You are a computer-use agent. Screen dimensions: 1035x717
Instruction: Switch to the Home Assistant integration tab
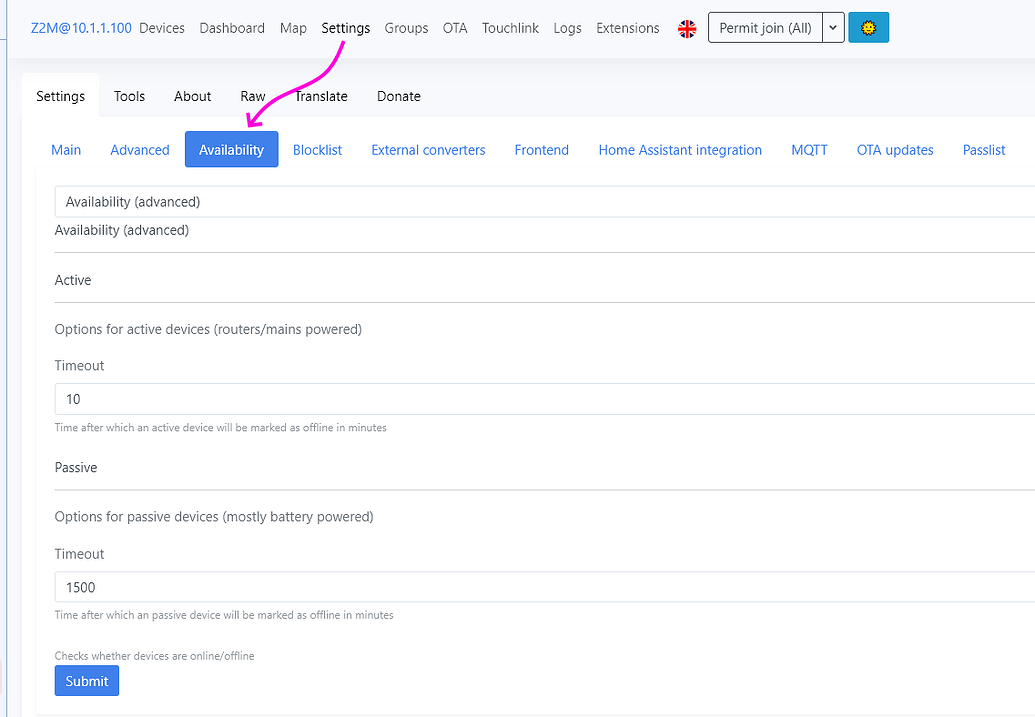click(x=680, y=149)
